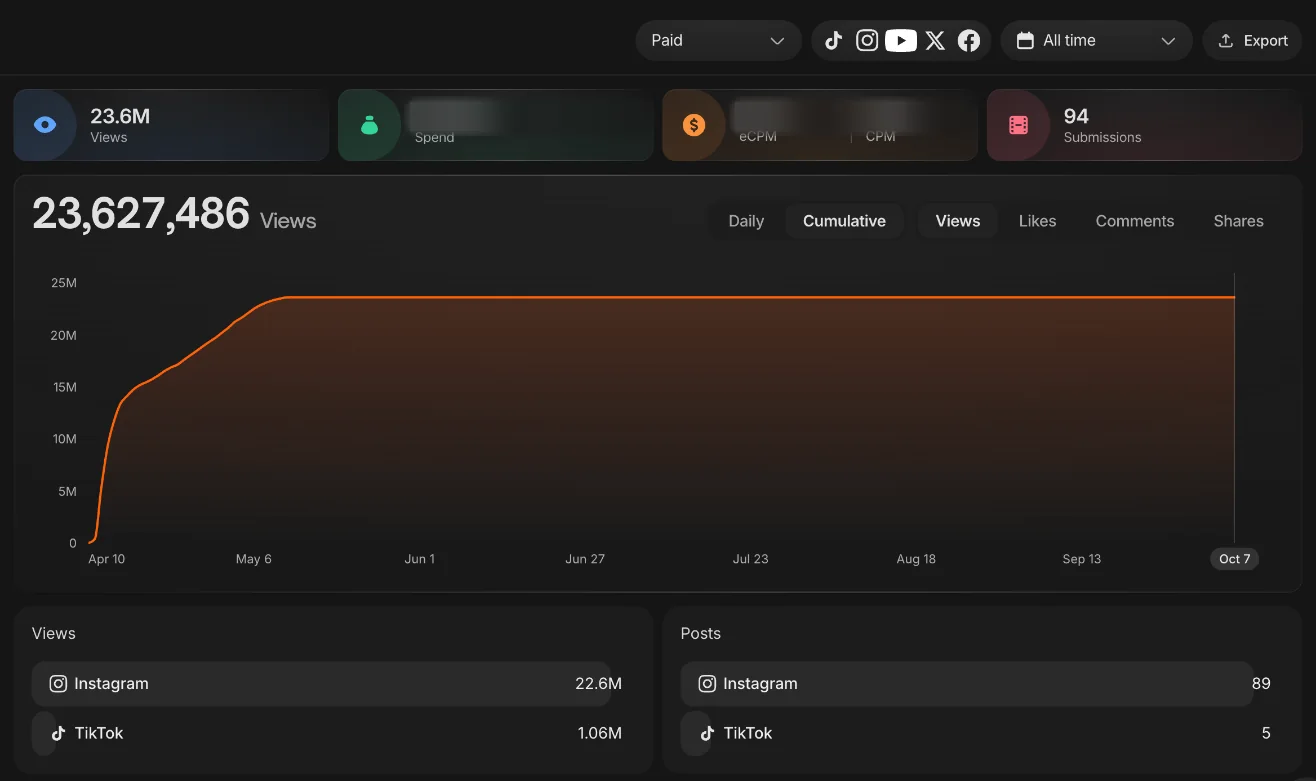The height and width of the screenshot is (781, 1316).
Task: Toggle the TikTok platform filter icon
Action: click(x=834, y=41)
